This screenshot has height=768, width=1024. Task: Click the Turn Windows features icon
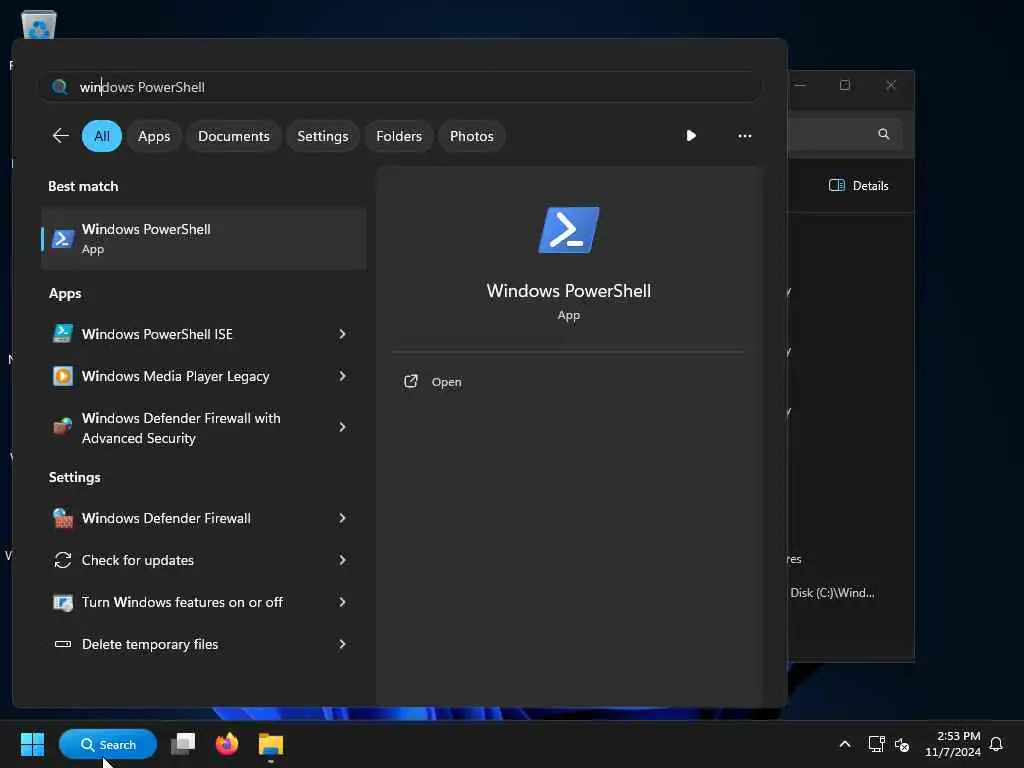point(63,602)
